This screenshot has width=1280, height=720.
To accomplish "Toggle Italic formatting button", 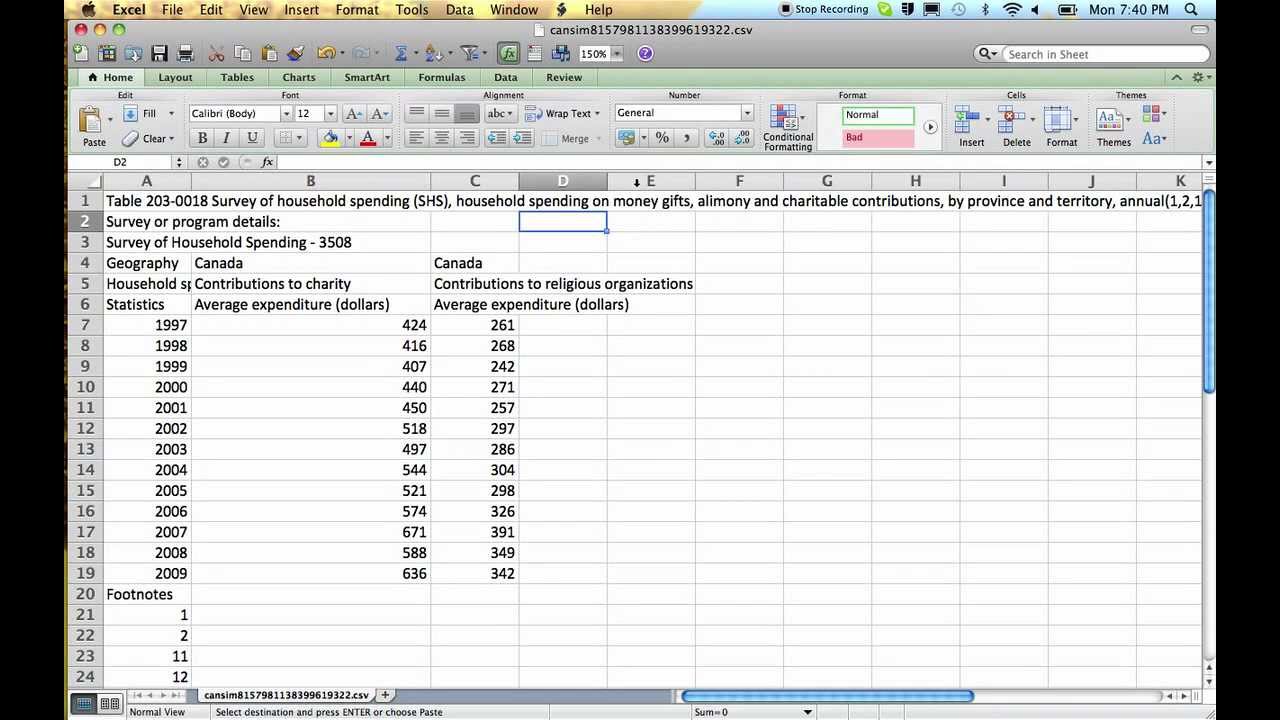I will coord(227,138).
